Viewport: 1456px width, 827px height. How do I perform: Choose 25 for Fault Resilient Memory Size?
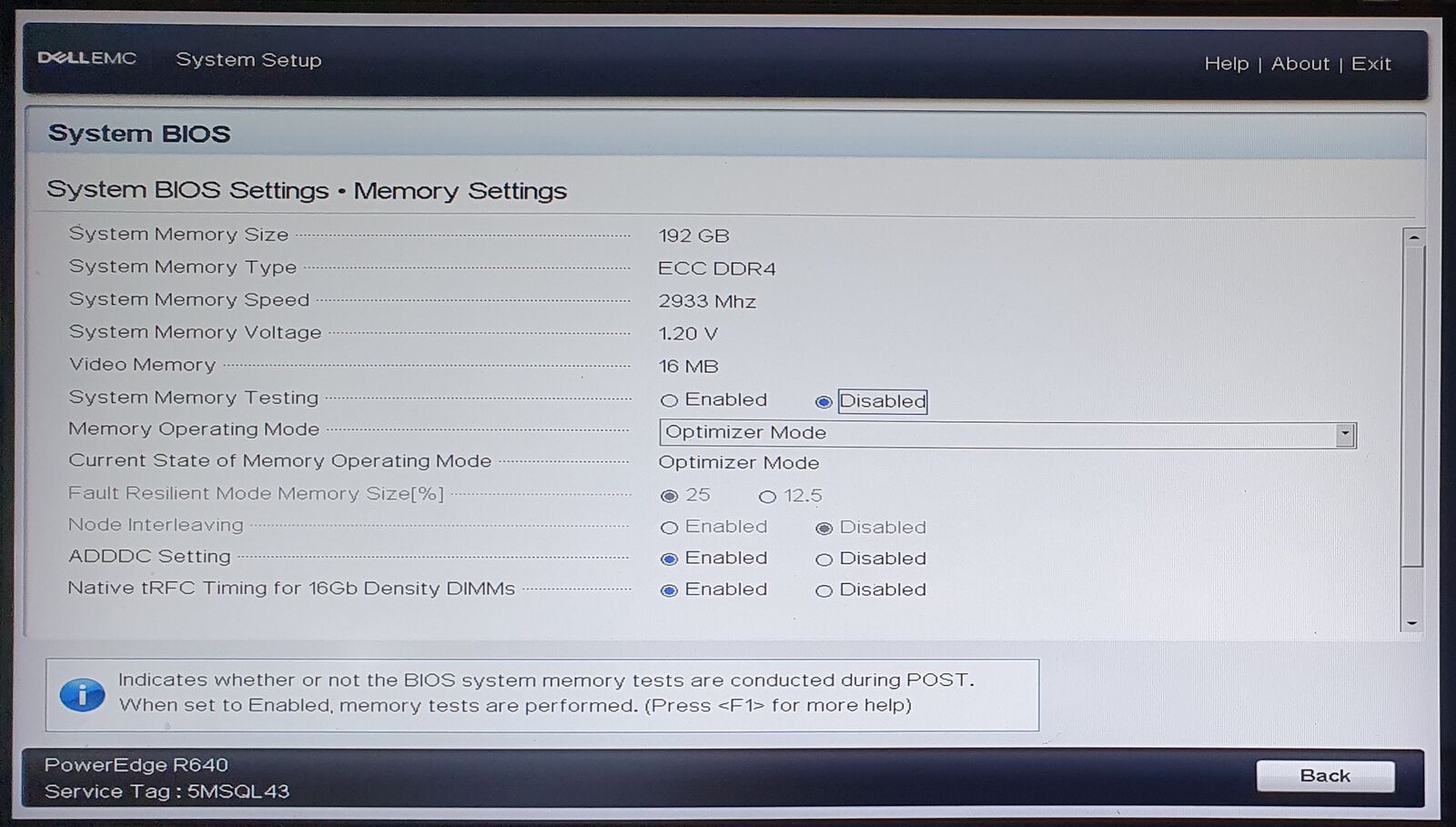(670, 496)
